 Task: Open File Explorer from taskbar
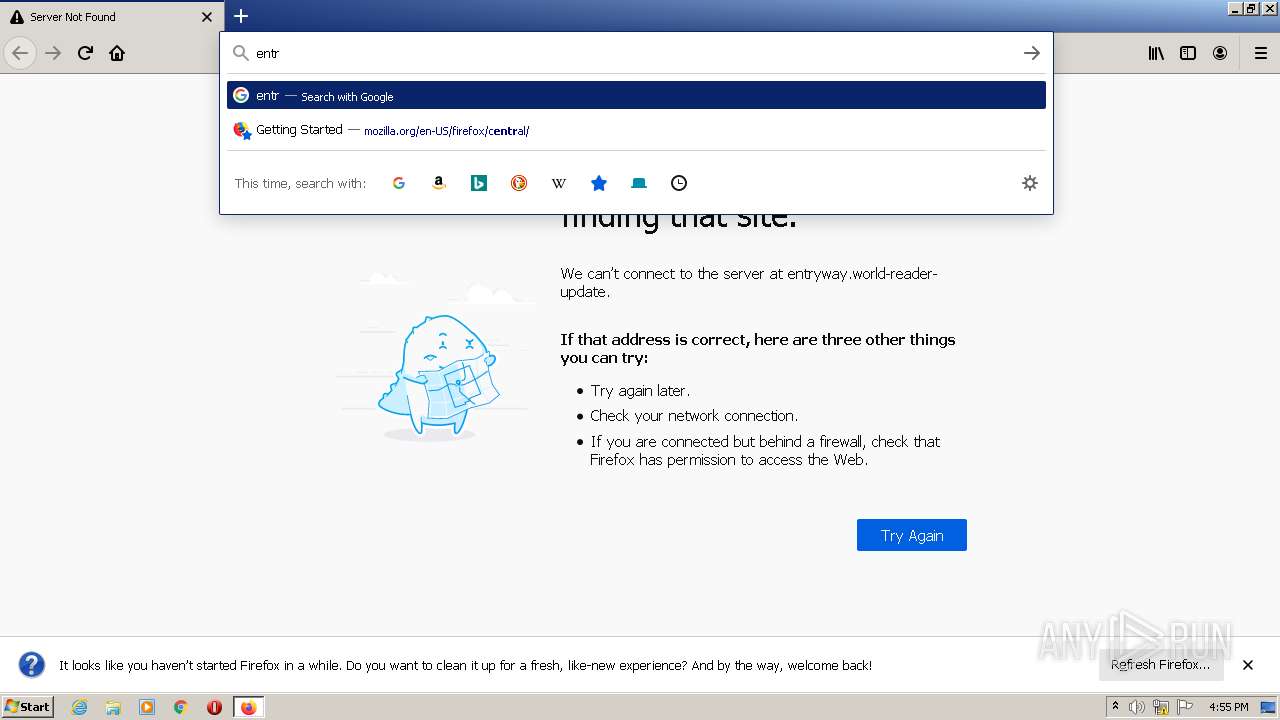(113, 707)
